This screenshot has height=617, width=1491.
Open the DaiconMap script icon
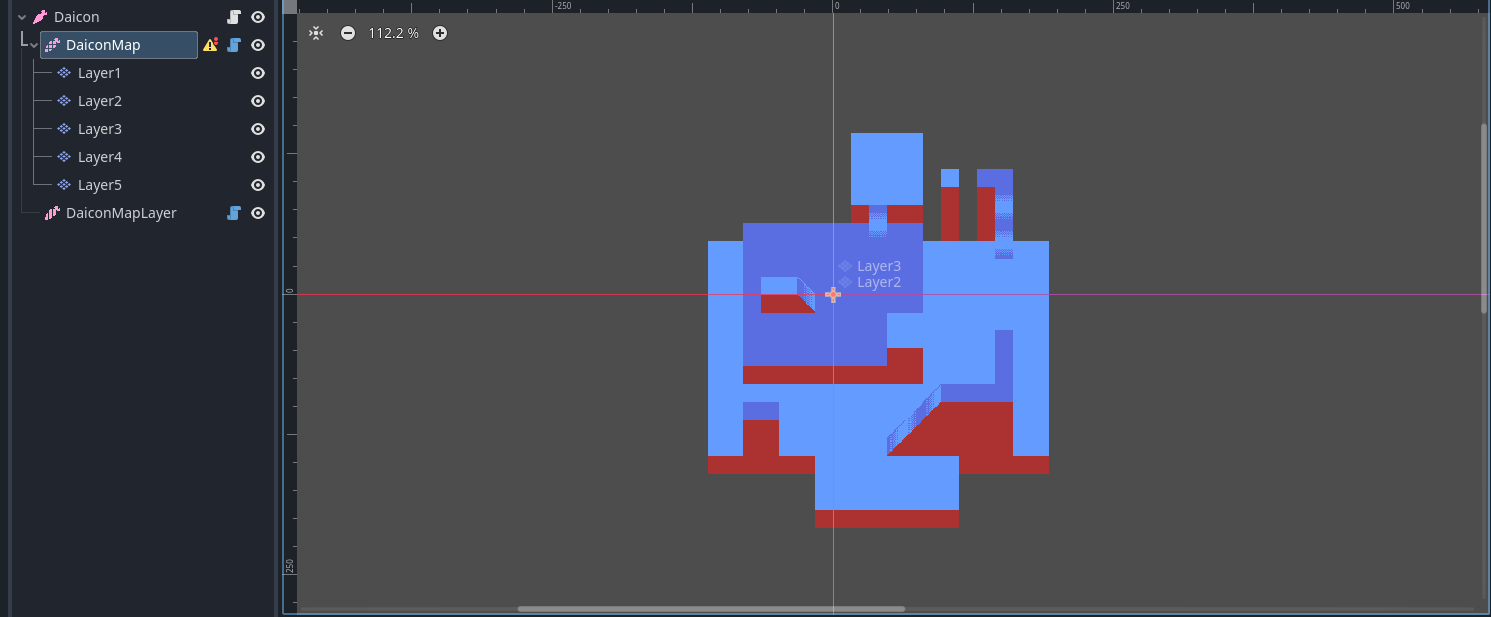coord(234,45)
